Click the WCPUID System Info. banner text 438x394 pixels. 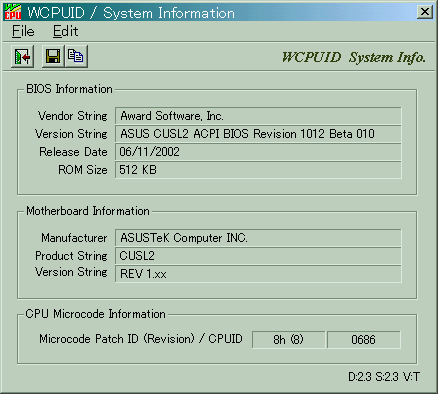pos(354,57)
